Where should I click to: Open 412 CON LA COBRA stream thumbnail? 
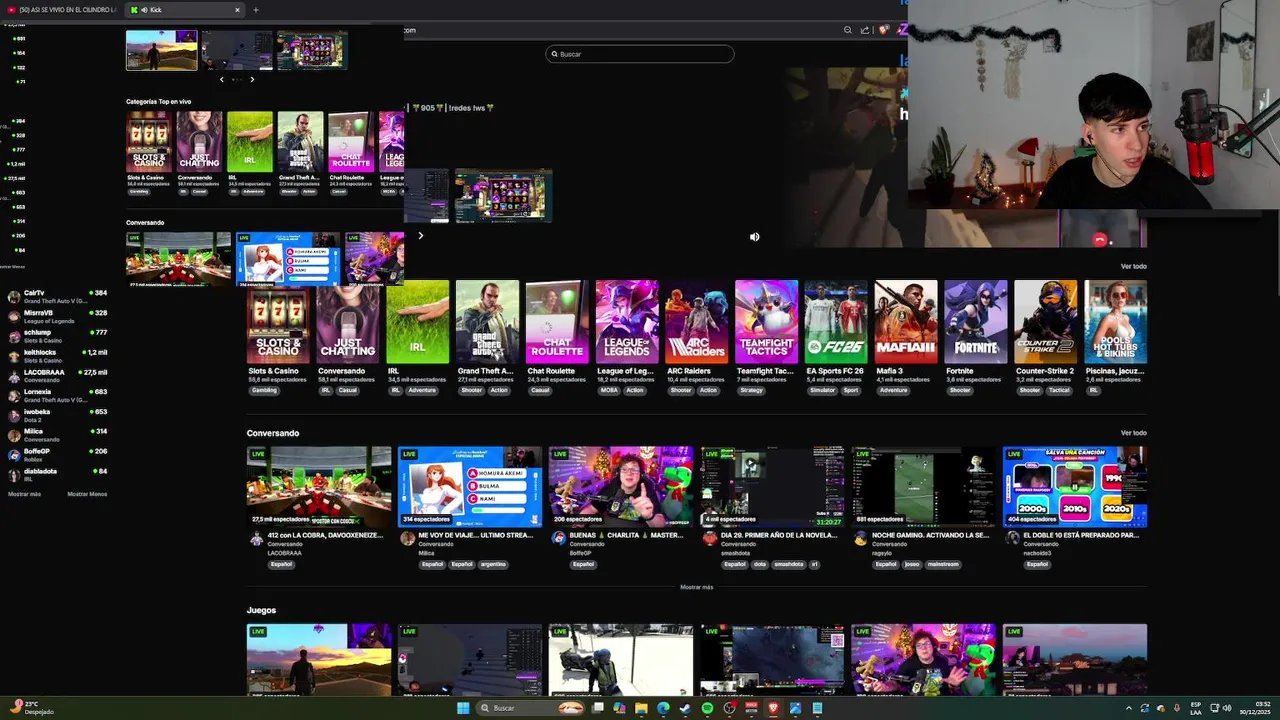click(319, 487)
